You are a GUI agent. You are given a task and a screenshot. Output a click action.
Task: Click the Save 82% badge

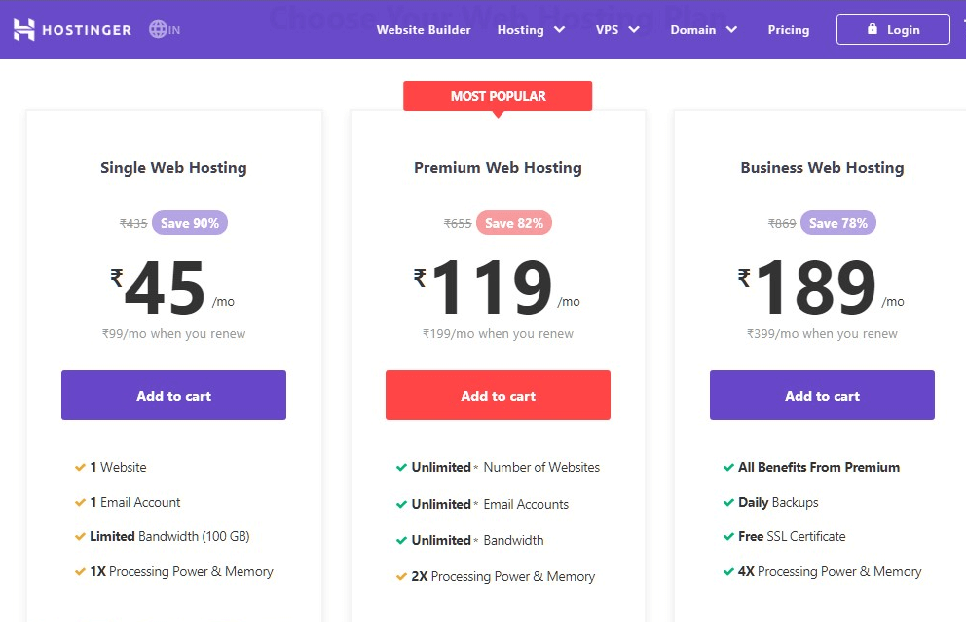pyautogui.click(x=514, y=223)
